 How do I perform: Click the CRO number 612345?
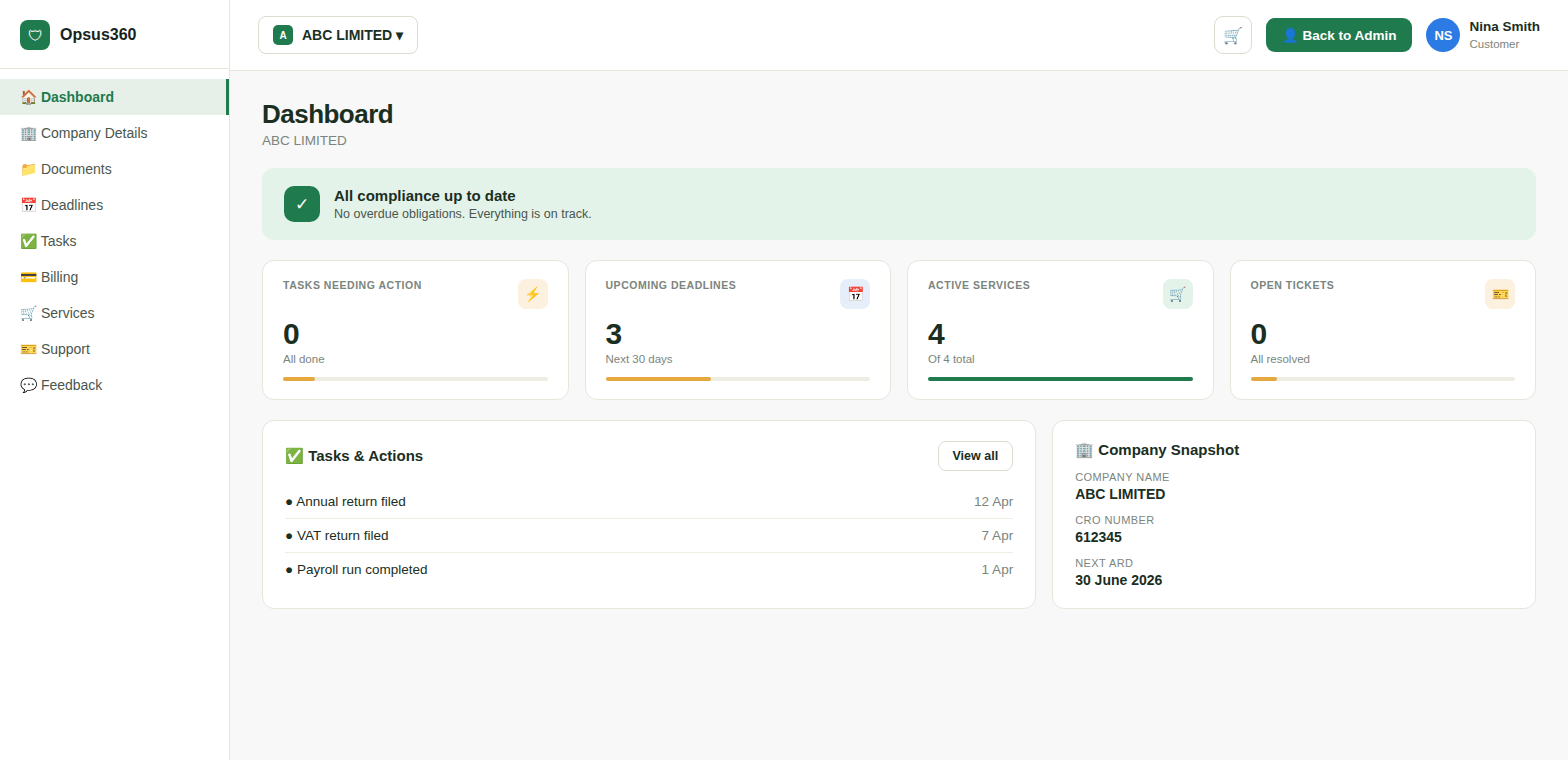(1098, 537)
